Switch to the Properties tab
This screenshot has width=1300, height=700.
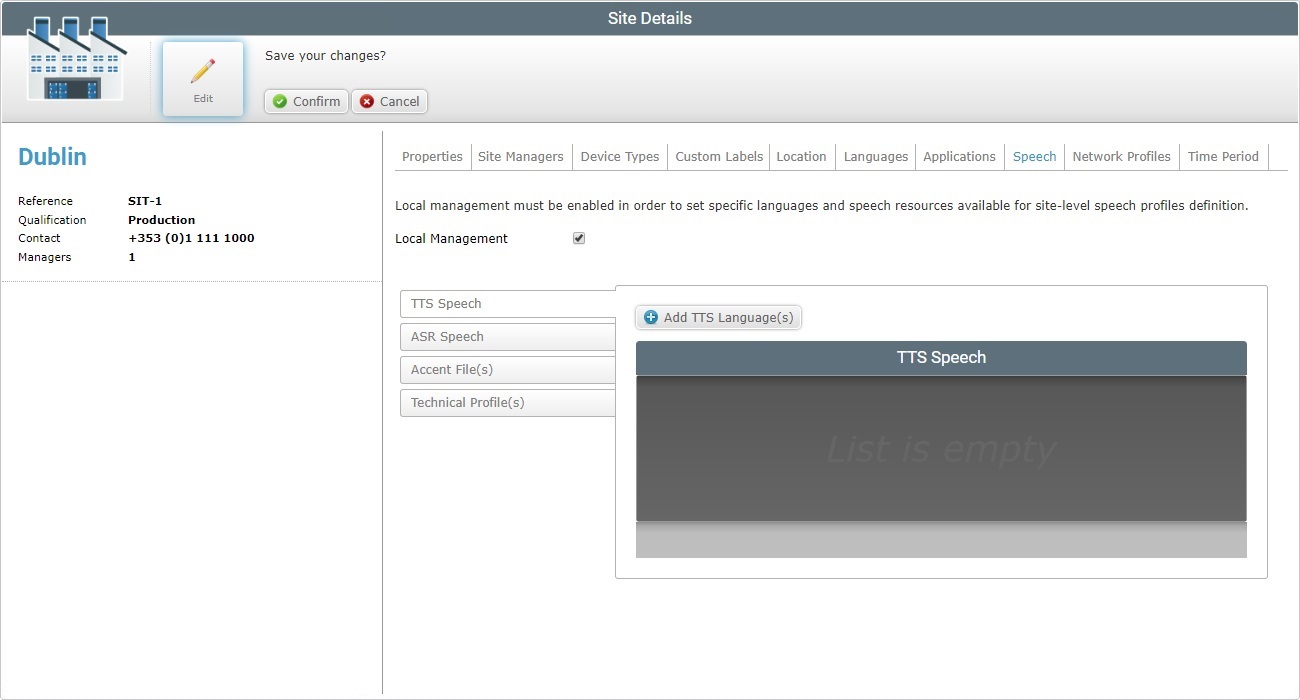(x=432, y=156)
